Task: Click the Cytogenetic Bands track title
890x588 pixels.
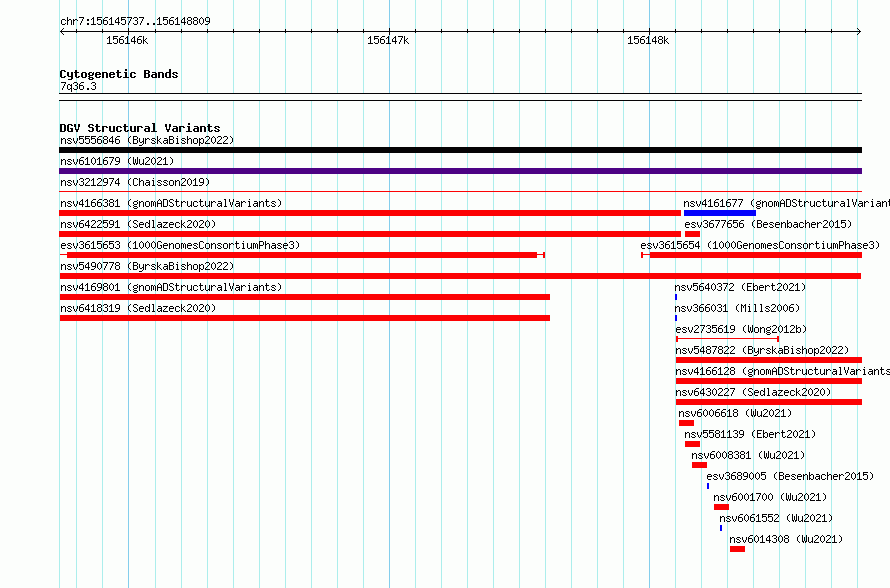Action: pyautogui.click(x=119, y=74)
